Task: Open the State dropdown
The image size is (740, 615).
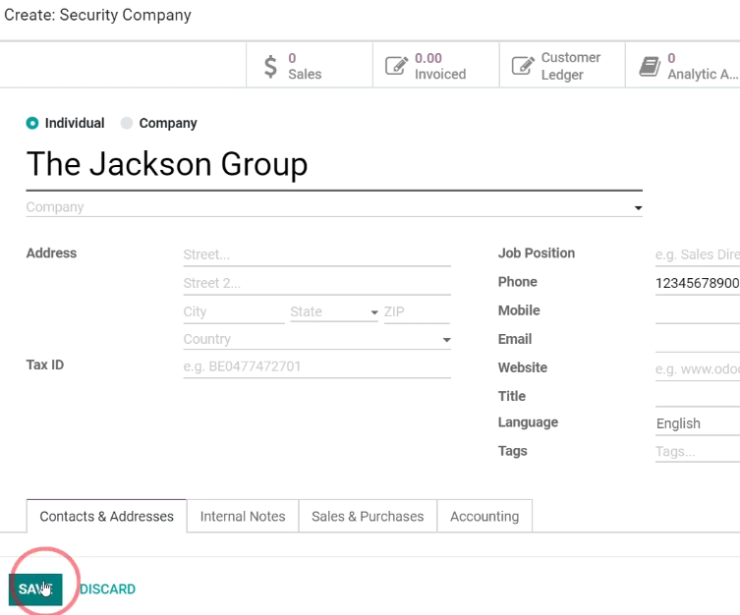Action: [x=334, y=312]
